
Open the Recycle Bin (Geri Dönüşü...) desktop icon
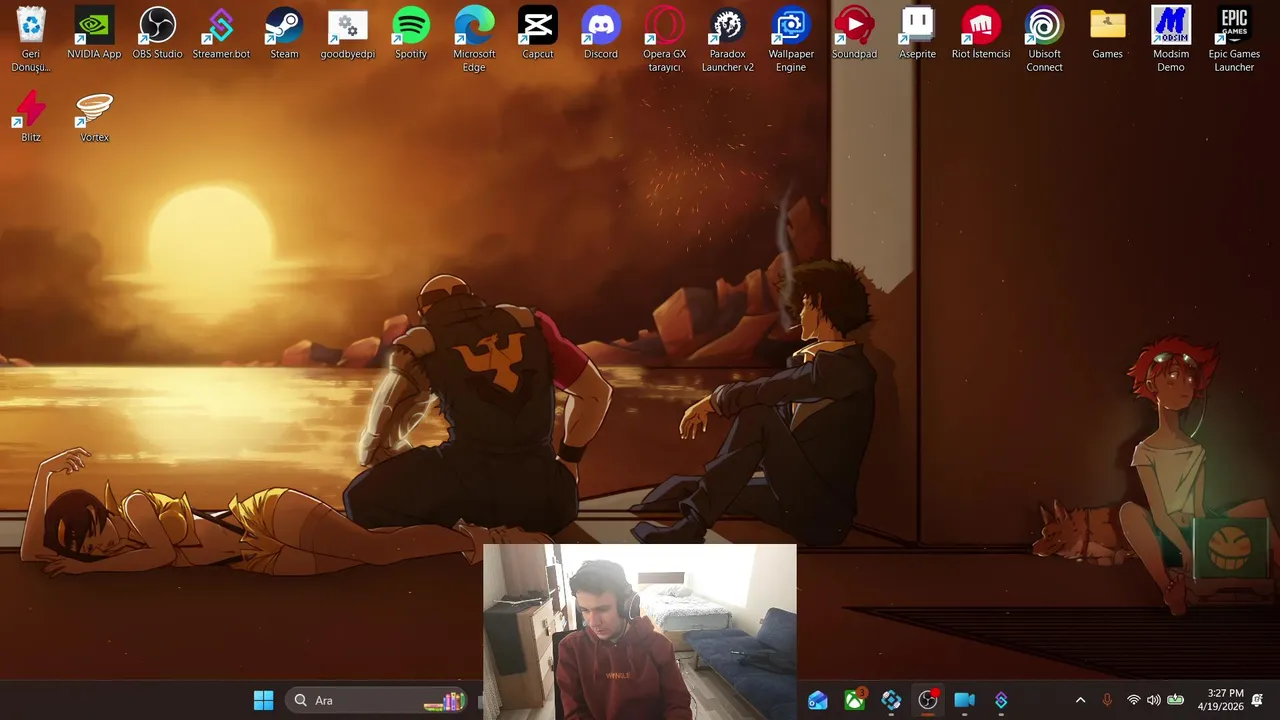[31, 39]
